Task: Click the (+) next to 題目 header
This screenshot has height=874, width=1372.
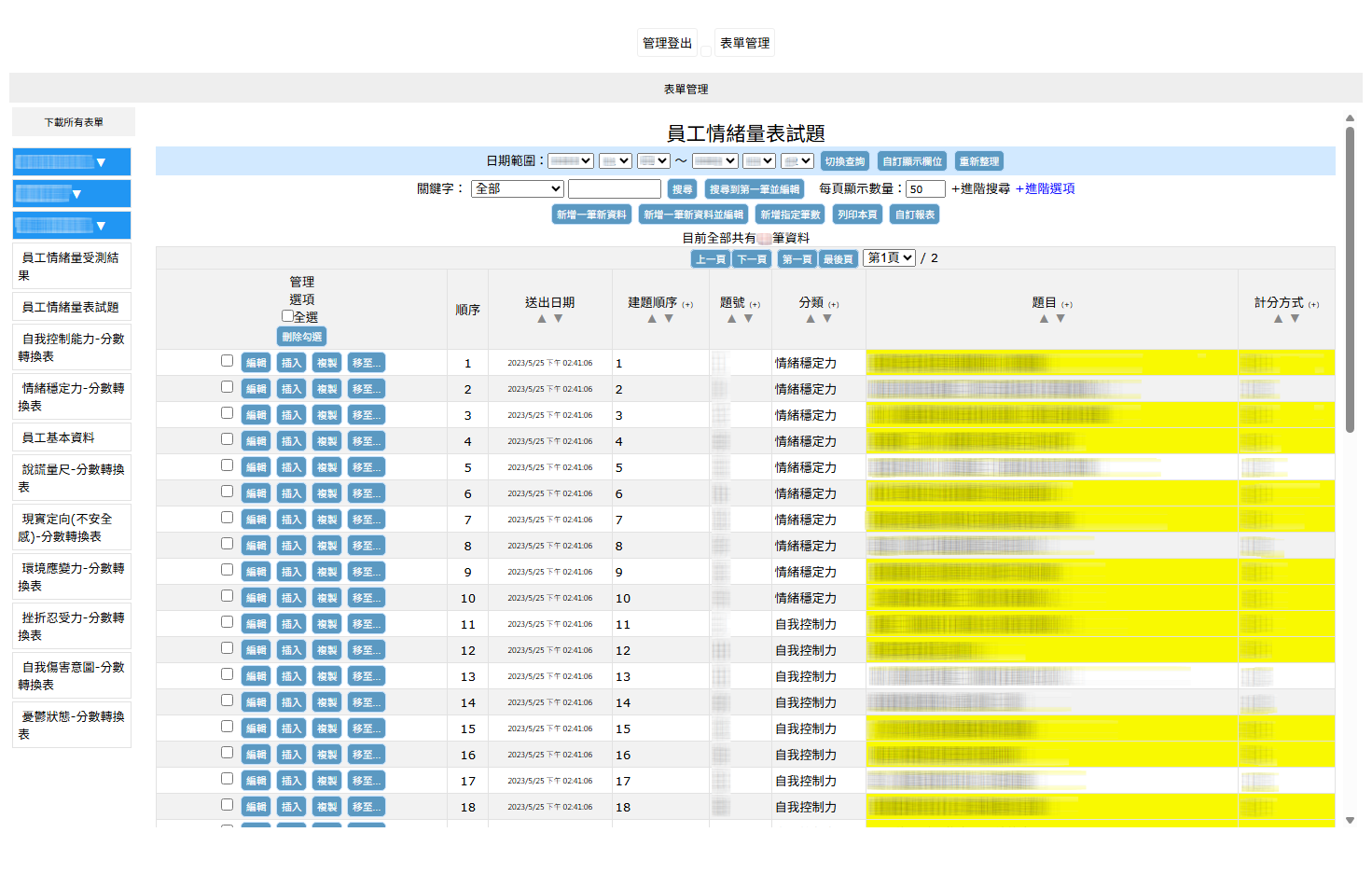Action: pyautogui.click(x=1067, y=304)
